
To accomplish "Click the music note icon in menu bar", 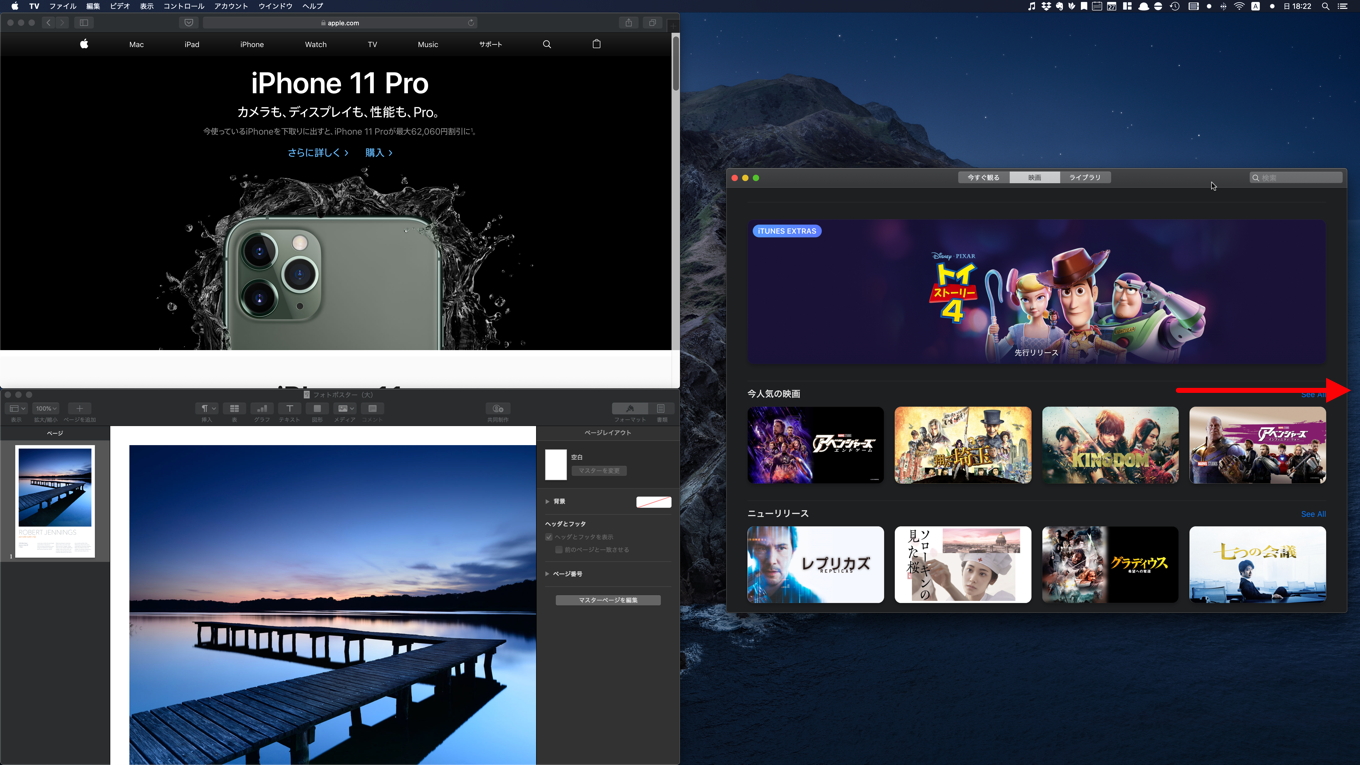I will click(1032, 6).
